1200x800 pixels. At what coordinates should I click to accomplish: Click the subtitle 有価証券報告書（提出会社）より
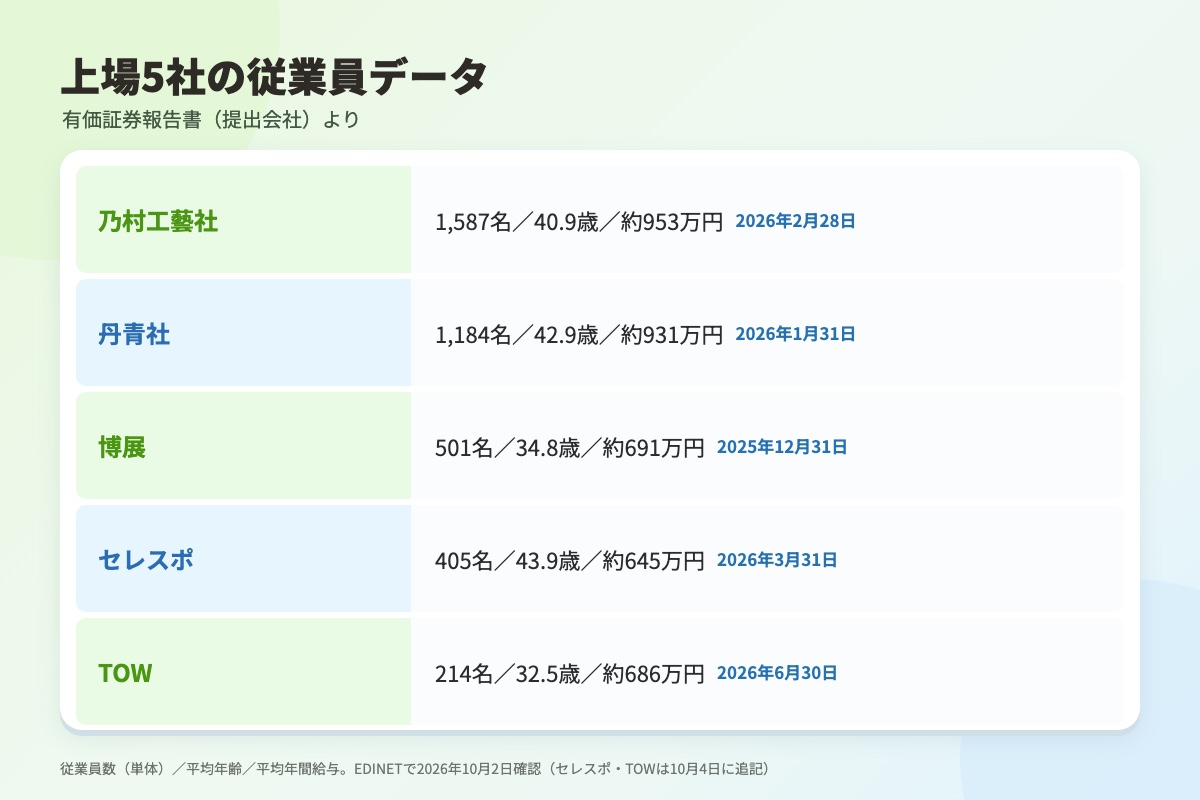[x=209, y=120]
